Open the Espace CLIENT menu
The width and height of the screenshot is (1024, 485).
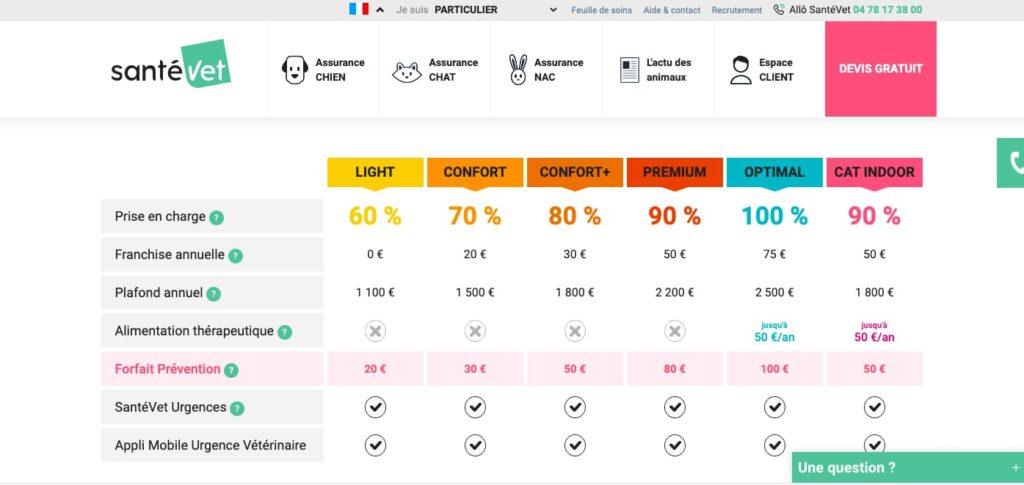point(769,69)
